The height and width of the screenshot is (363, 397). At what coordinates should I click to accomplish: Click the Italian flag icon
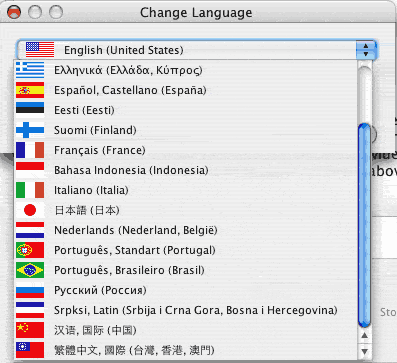(x=30, y=190)
